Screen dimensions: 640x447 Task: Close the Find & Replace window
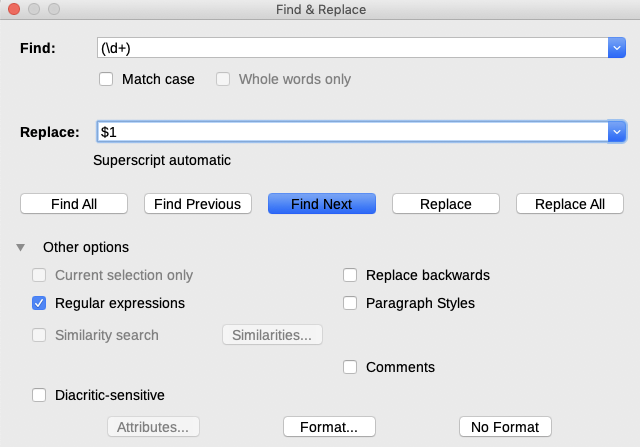pos(13,9)
